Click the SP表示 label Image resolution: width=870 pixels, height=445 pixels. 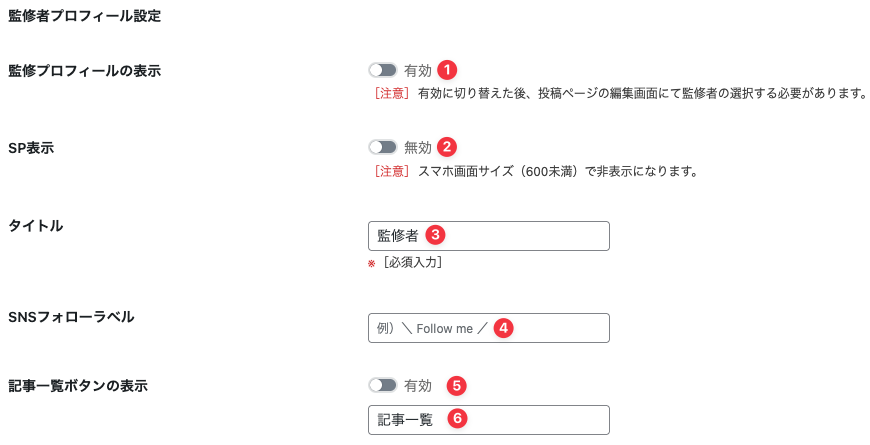click(x=31, y=148)
